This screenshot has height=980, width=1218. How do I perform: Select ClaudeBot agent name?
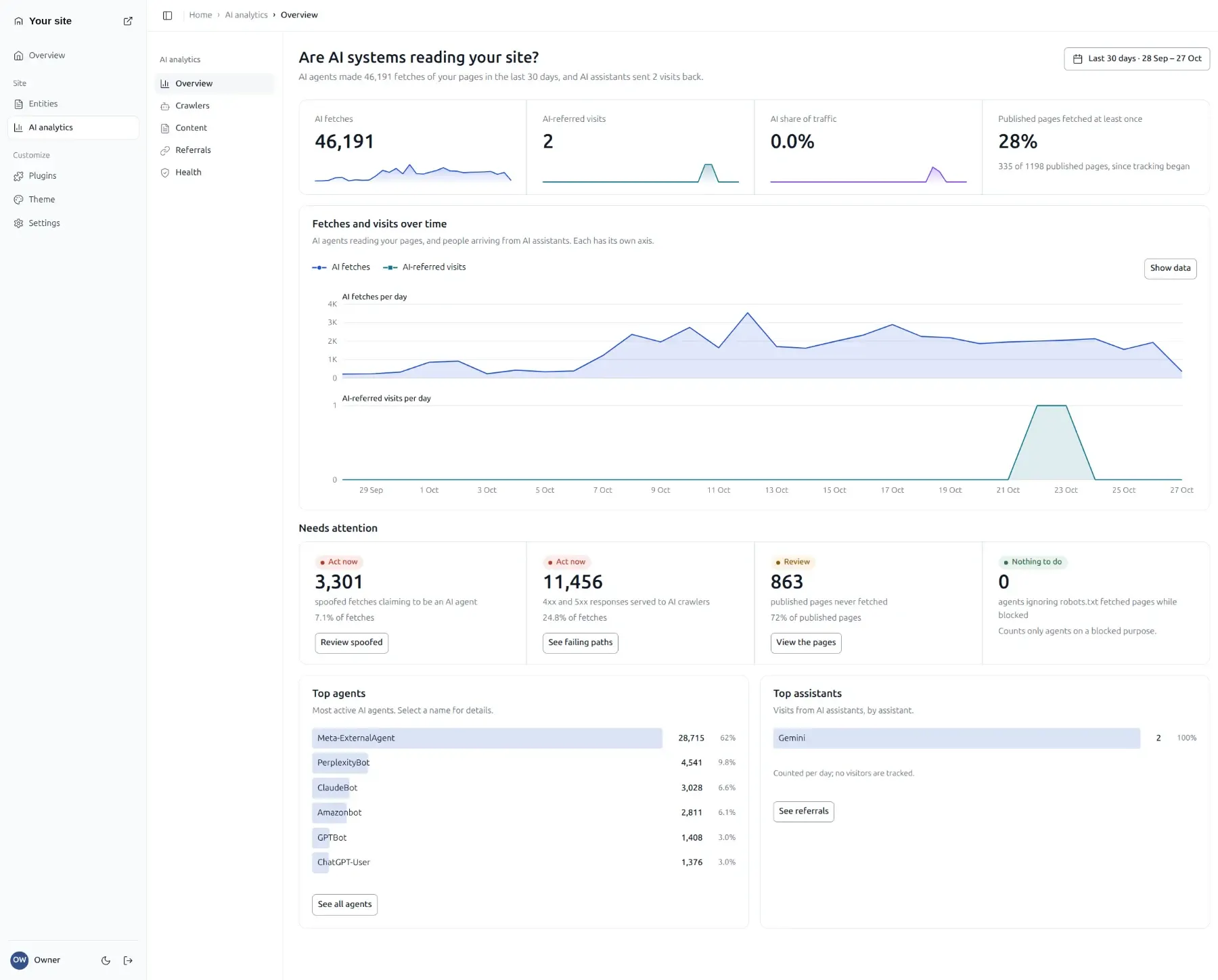click(x=337, y=788)
